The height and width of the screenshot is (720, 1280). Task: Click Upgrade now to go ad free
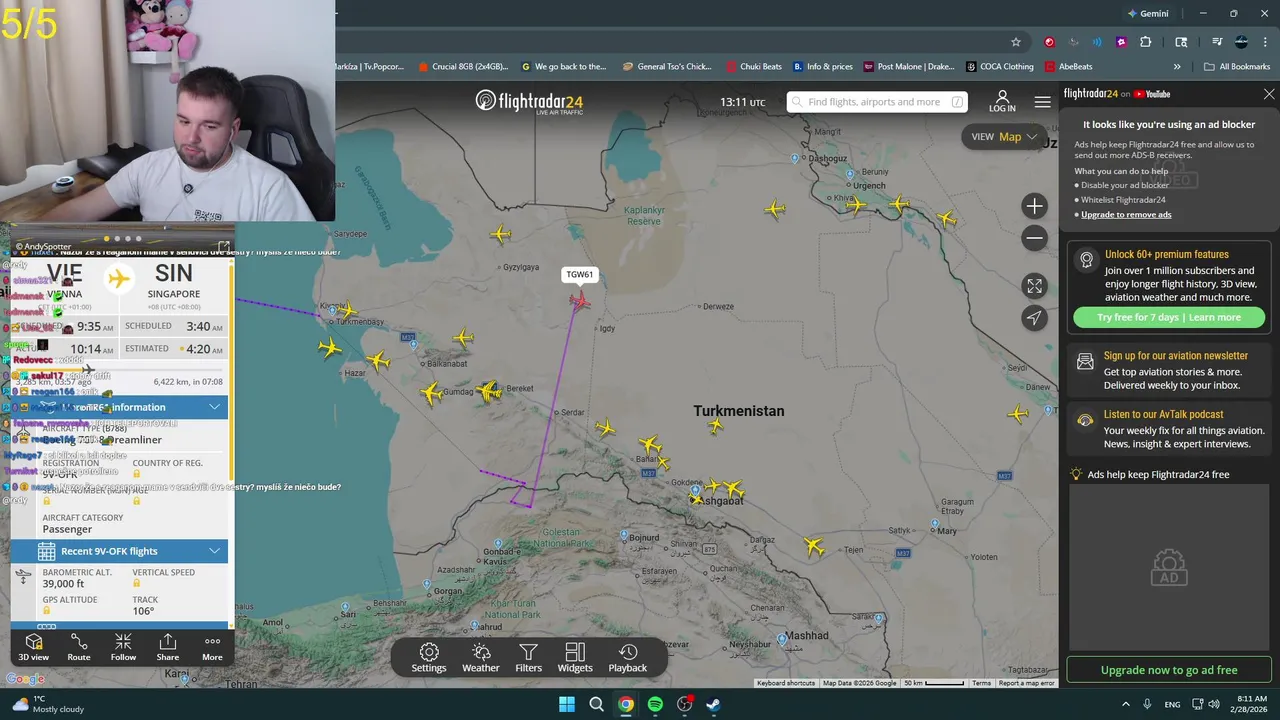(x=1169, y=670)
